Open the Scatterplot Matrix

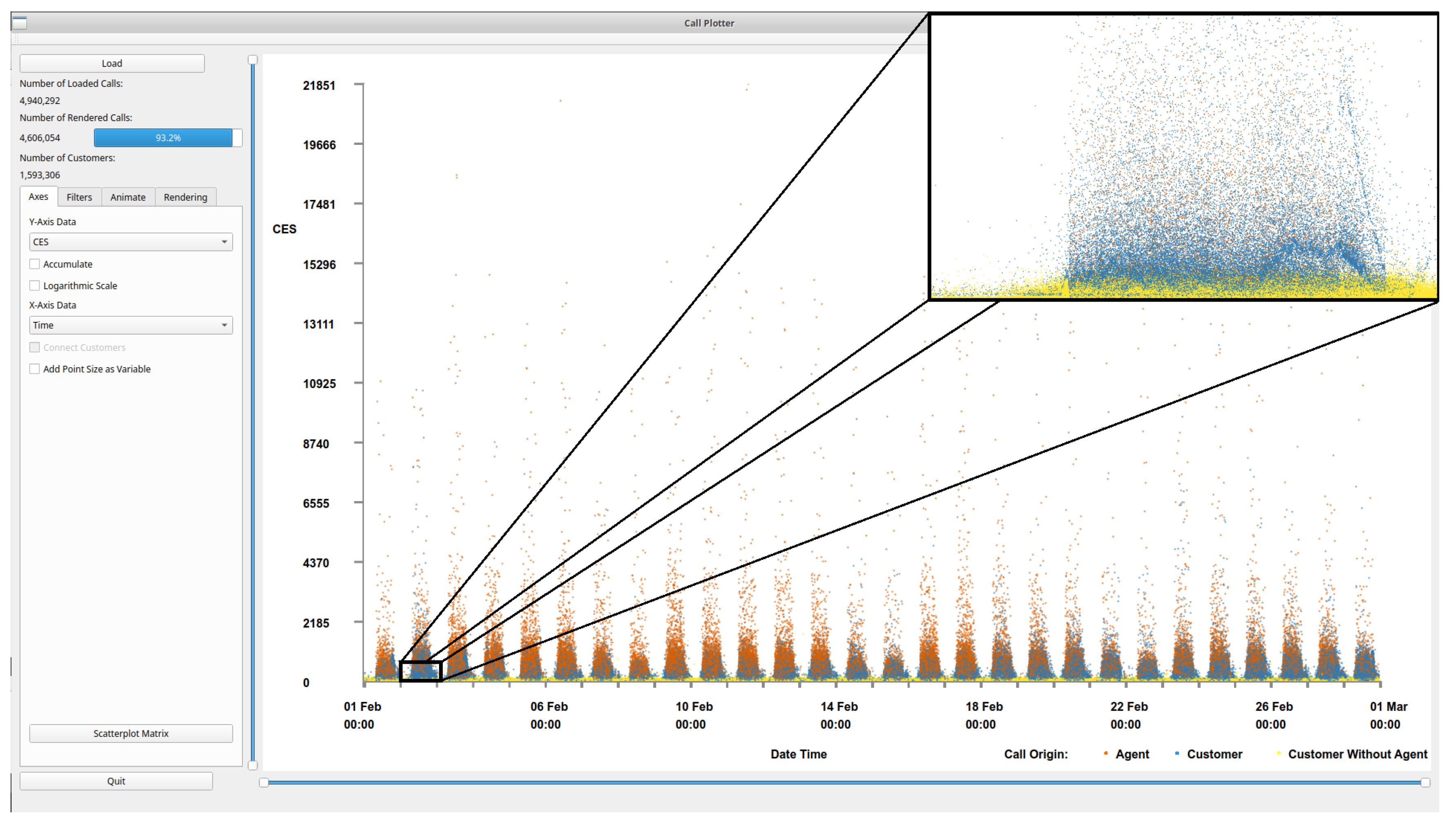point(131,733)
